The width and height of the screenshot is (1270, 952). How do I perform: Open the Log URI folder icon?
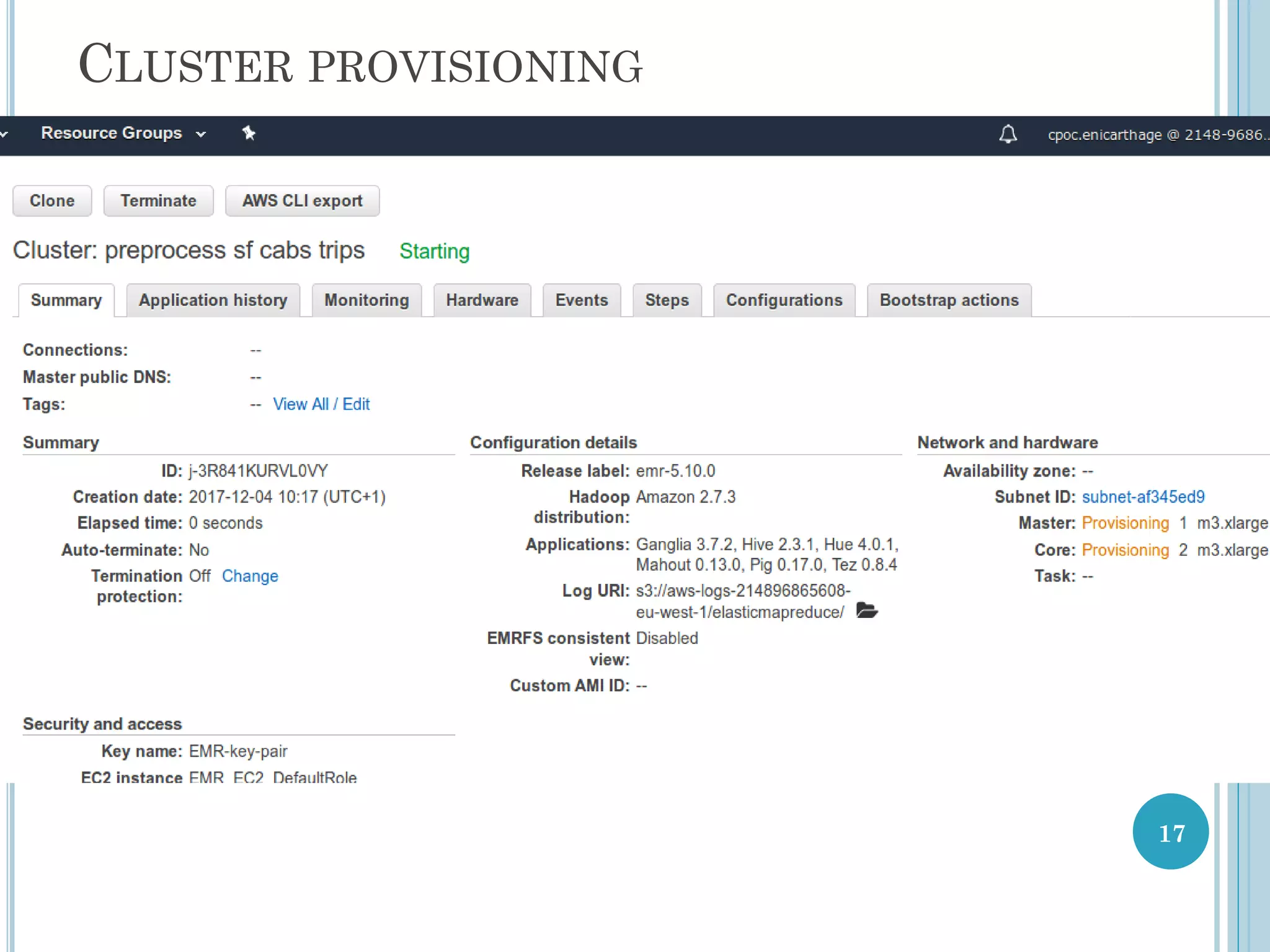(866, 611)
